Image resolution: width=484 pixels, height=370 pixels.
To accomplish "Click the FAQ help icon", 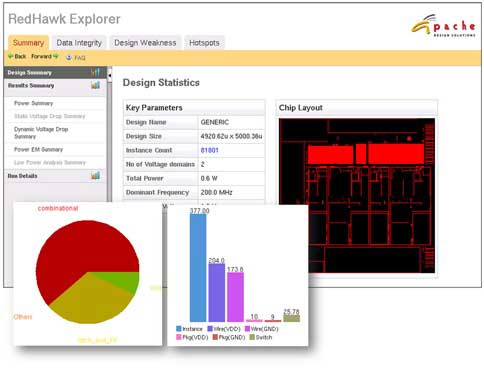I will (x=69, y=57).
